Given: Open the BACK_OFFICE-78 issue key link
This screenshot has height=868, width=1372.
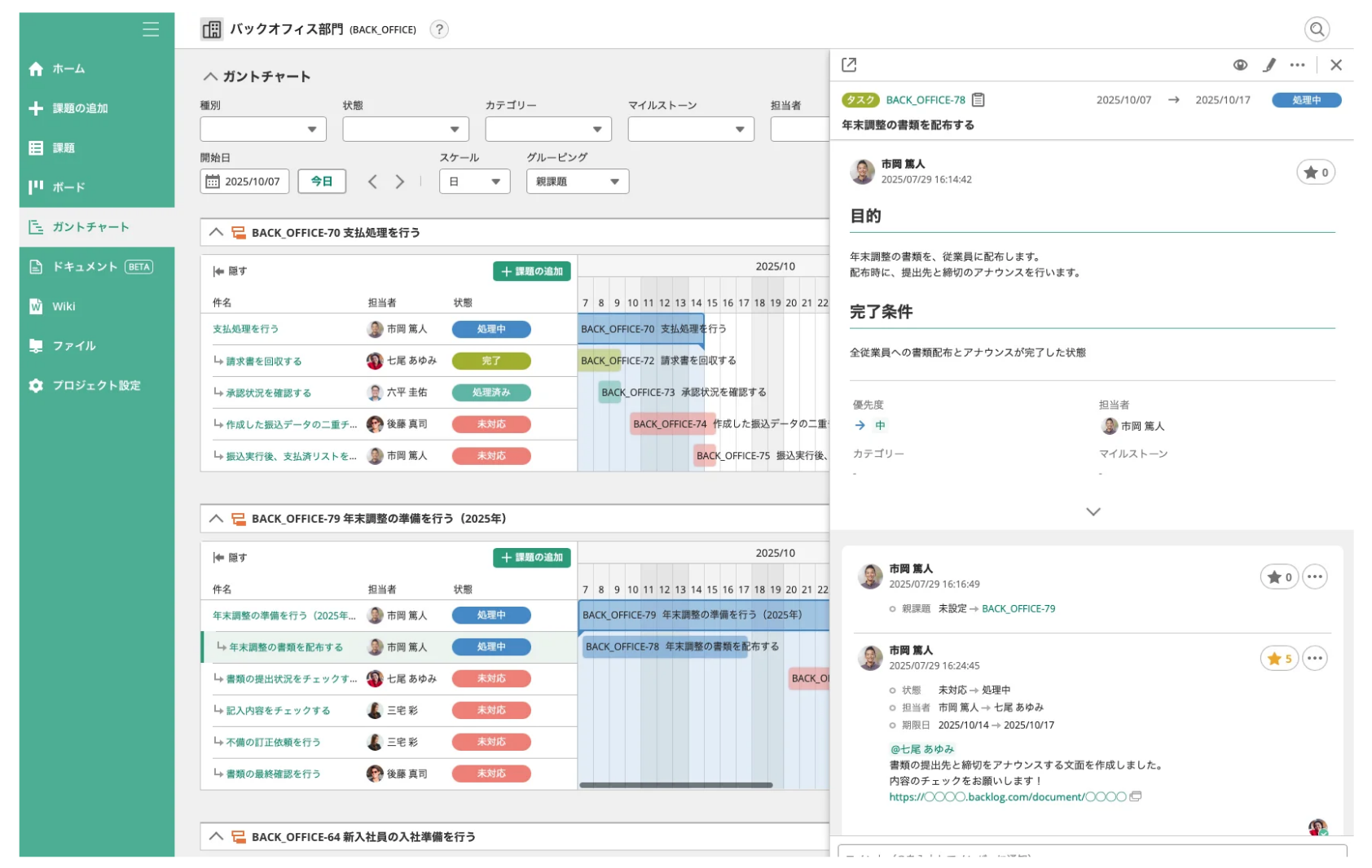Looking at the screenshot, I should 926,100.
